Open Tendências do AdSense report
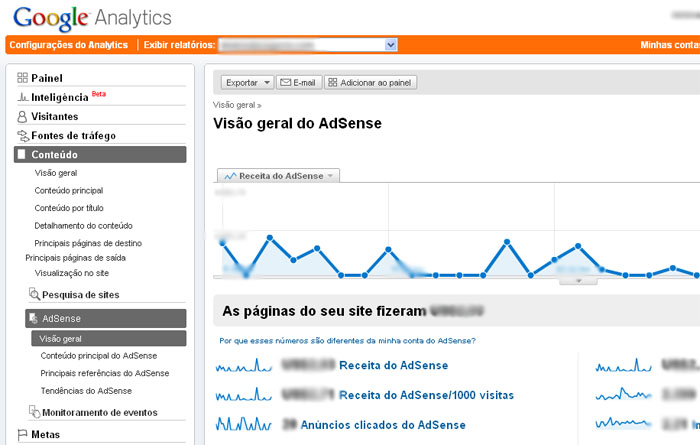This screenshot has width=700, height=445. click(86, 391)
